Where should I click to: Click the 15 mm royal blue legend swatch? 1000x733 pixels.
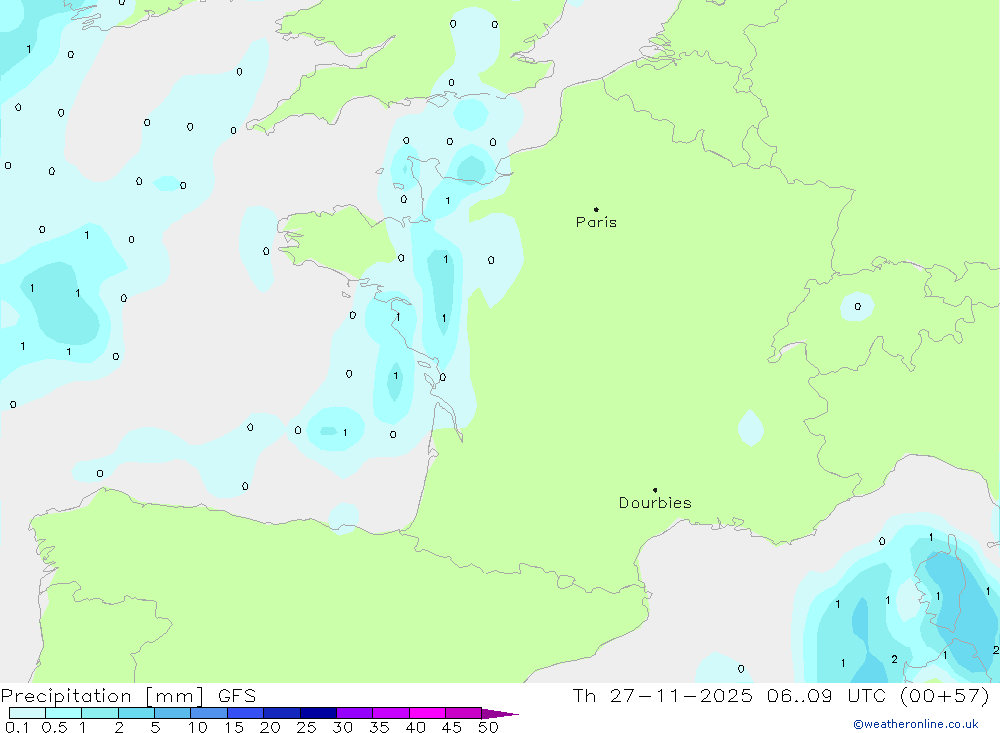(245, 713)
